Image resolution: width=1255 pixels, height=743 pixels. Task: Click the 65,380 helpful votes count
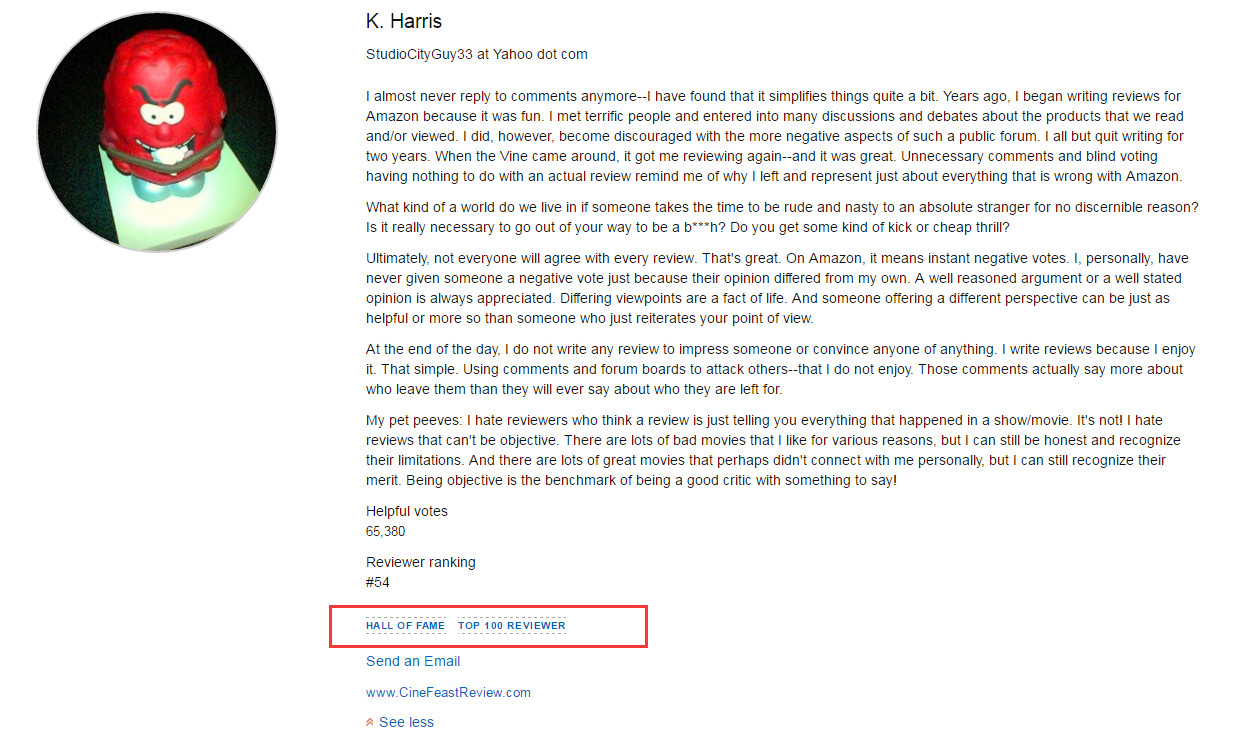(x=386, y=531)
